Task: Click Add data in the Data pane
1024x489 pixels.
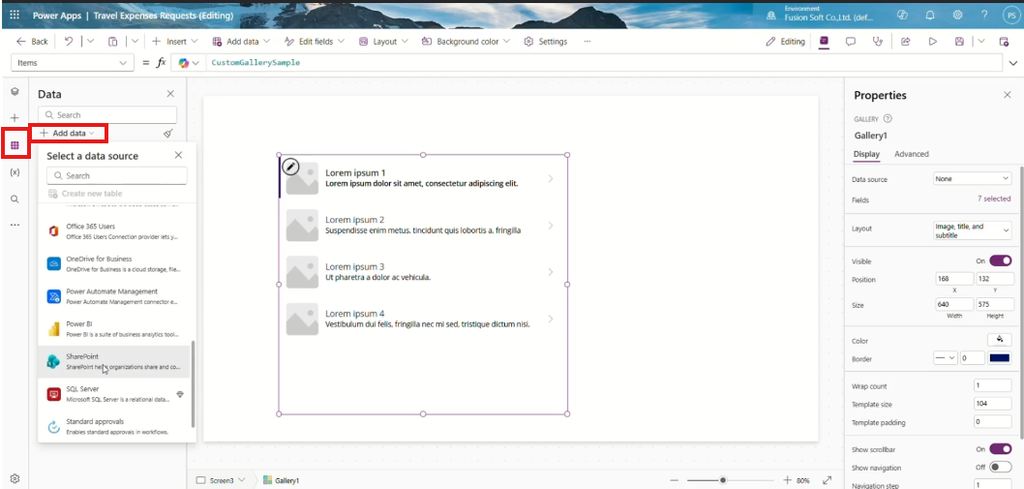Action: [x=67, y=133]
